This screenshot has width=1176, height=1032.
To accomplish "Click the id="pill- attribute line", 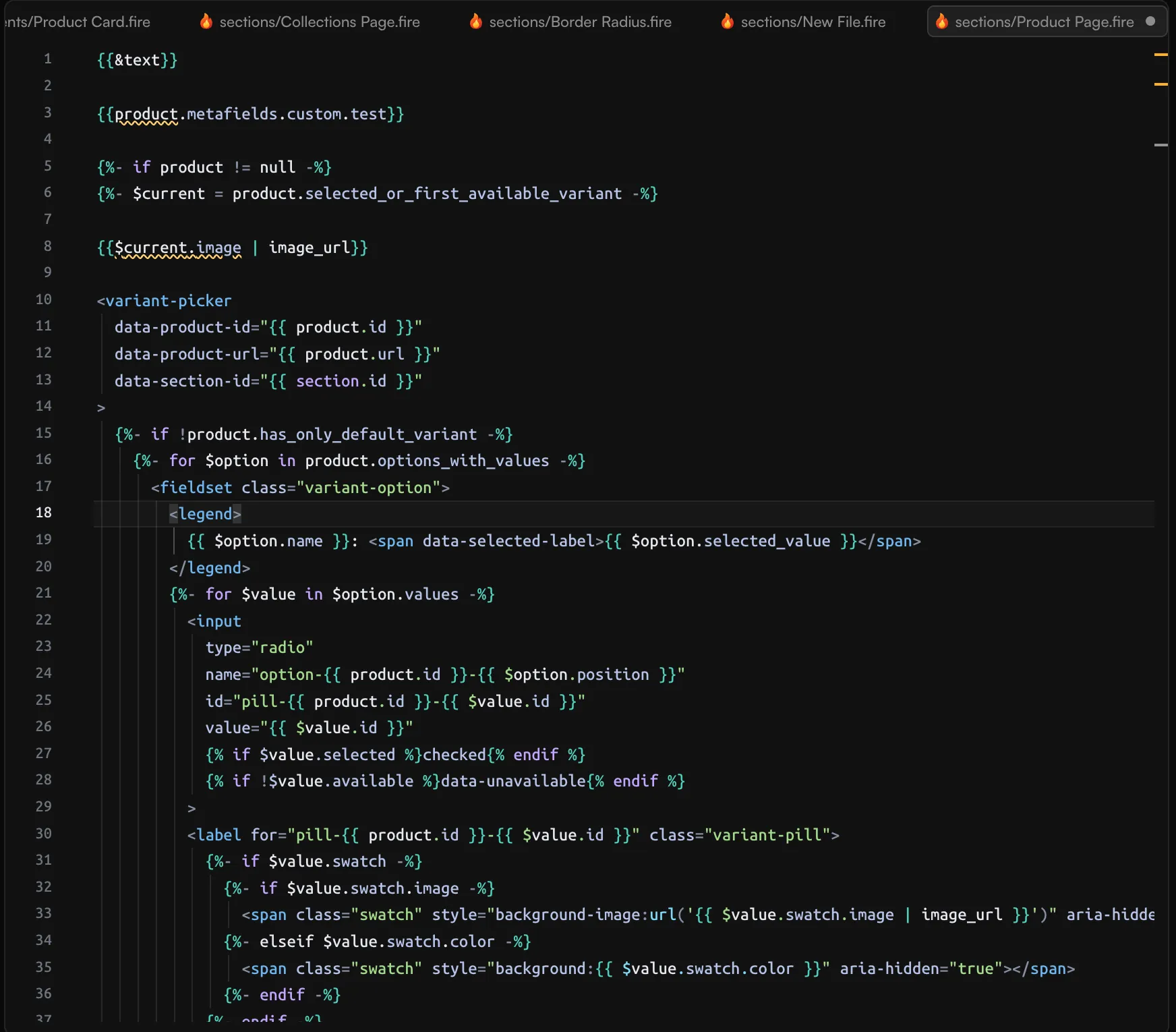I will (395, 701).
